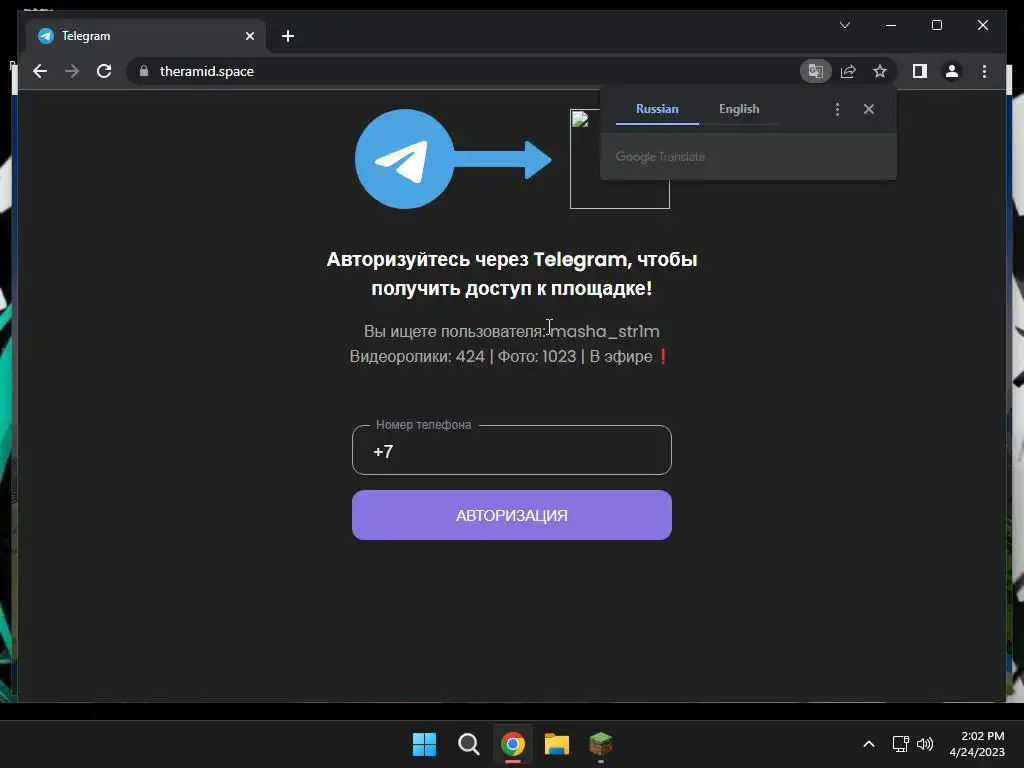Open the tab search chevron
The width and height of the screenshot is (1024, 768).
click(844, 25)
